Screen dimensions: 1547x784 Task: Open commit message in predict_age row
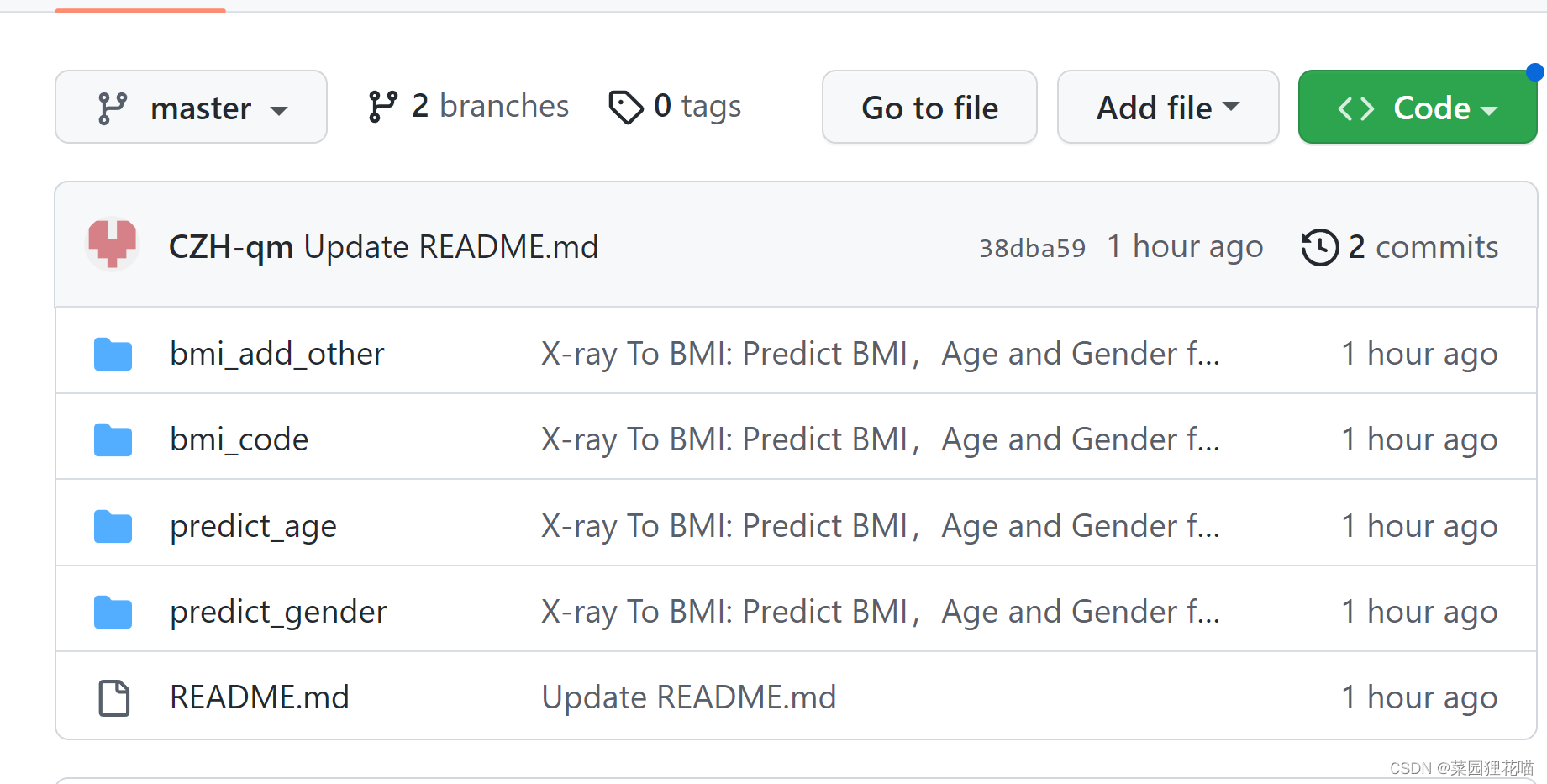pyautogui.click(x=881, y=526)
